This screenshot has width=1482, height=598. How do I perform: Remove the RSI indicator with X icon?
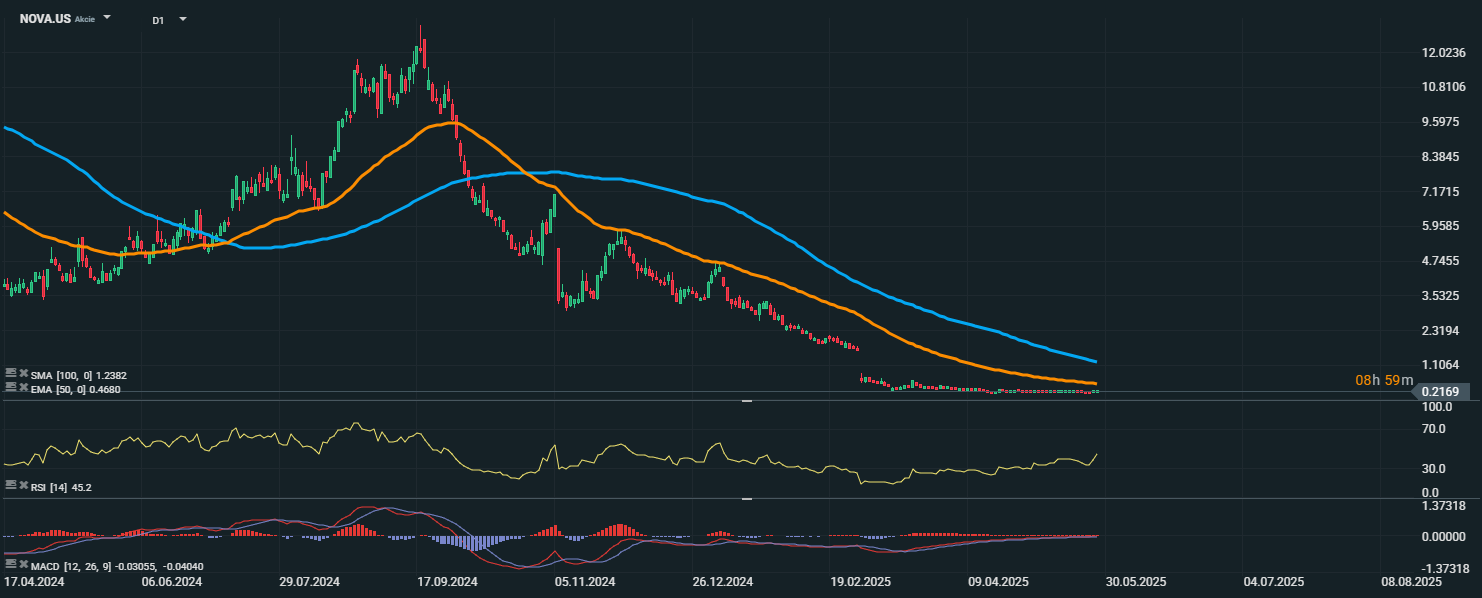23,485
